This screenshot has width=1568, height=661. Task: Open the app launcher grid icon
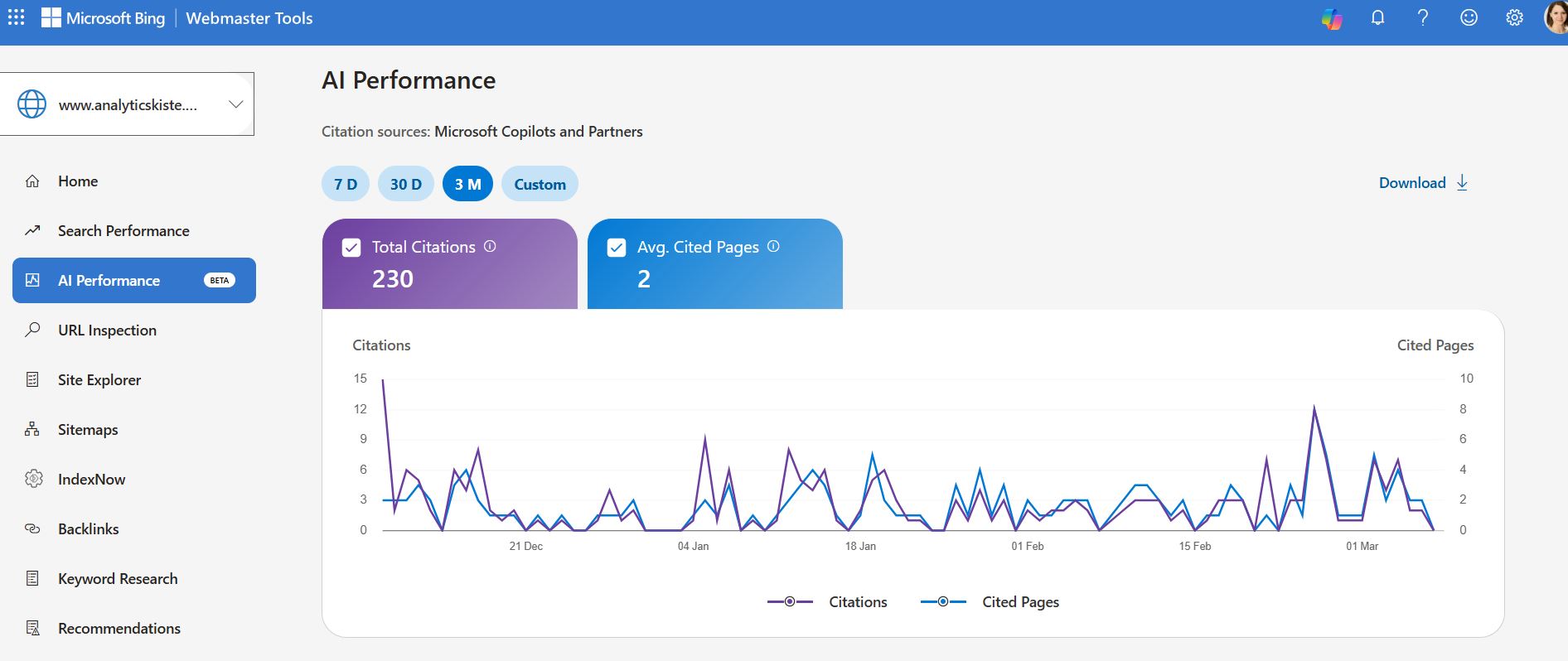[17, 17]
